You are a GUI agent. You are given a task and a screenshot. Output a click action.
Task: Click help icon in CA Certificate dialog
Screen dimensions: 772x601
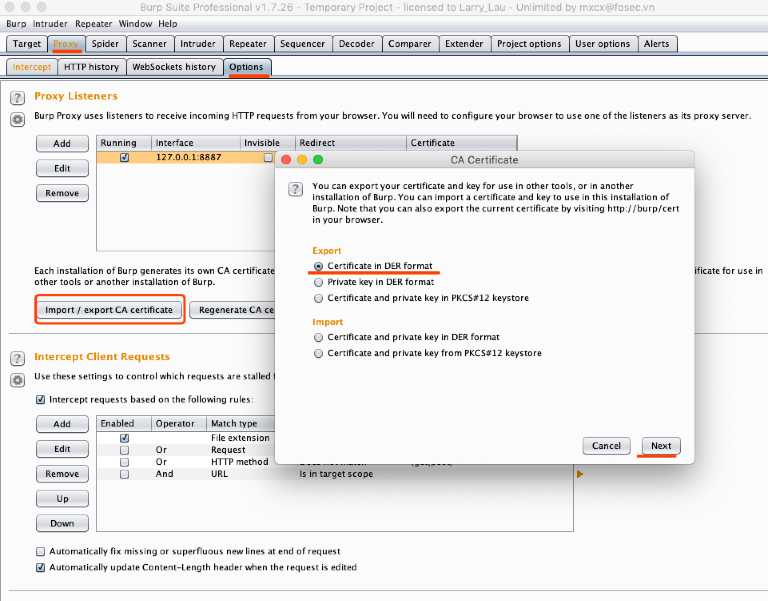295,189
